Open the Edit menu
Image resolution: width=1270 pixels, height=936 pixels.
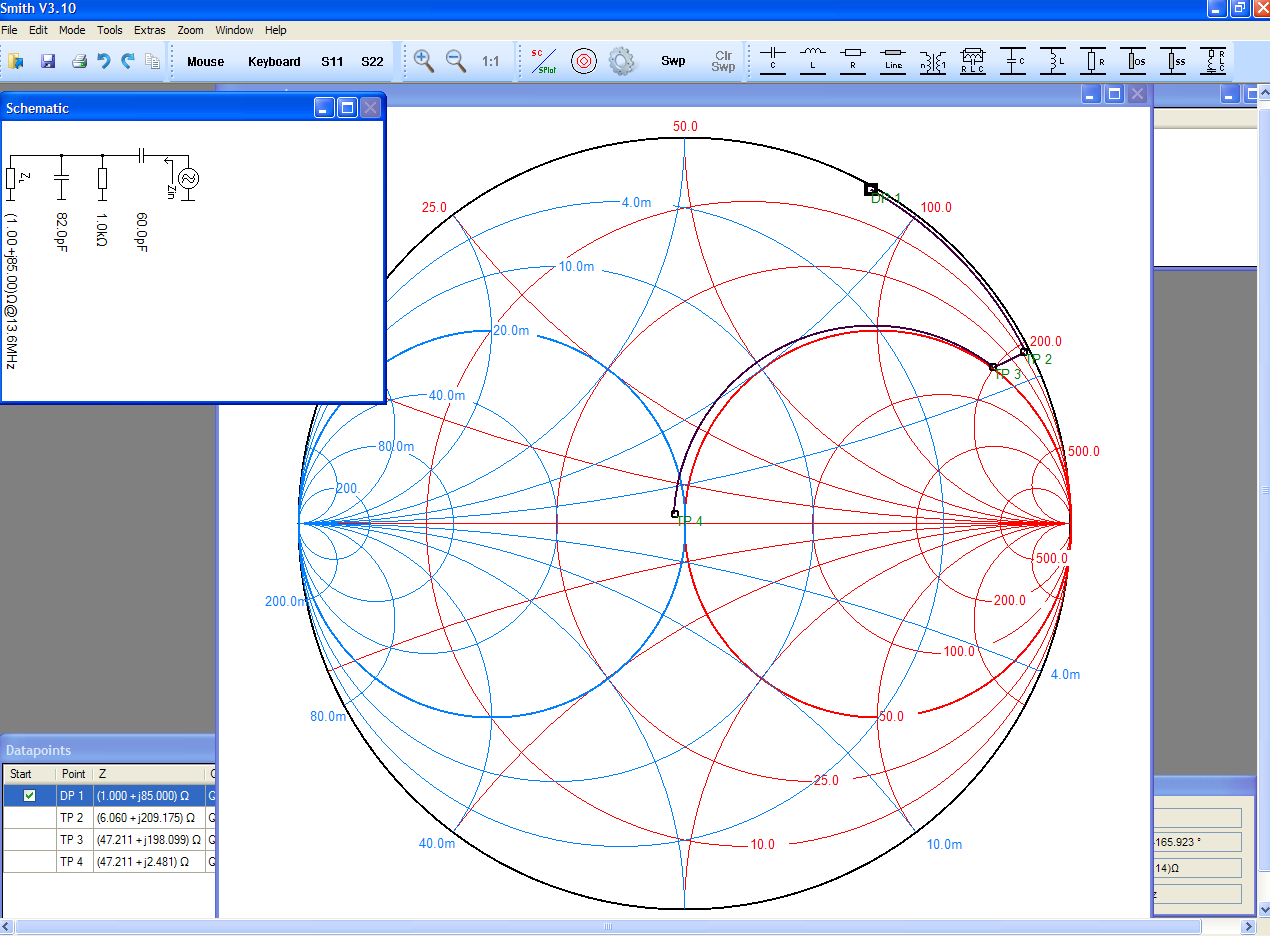(x=38, y=31)
